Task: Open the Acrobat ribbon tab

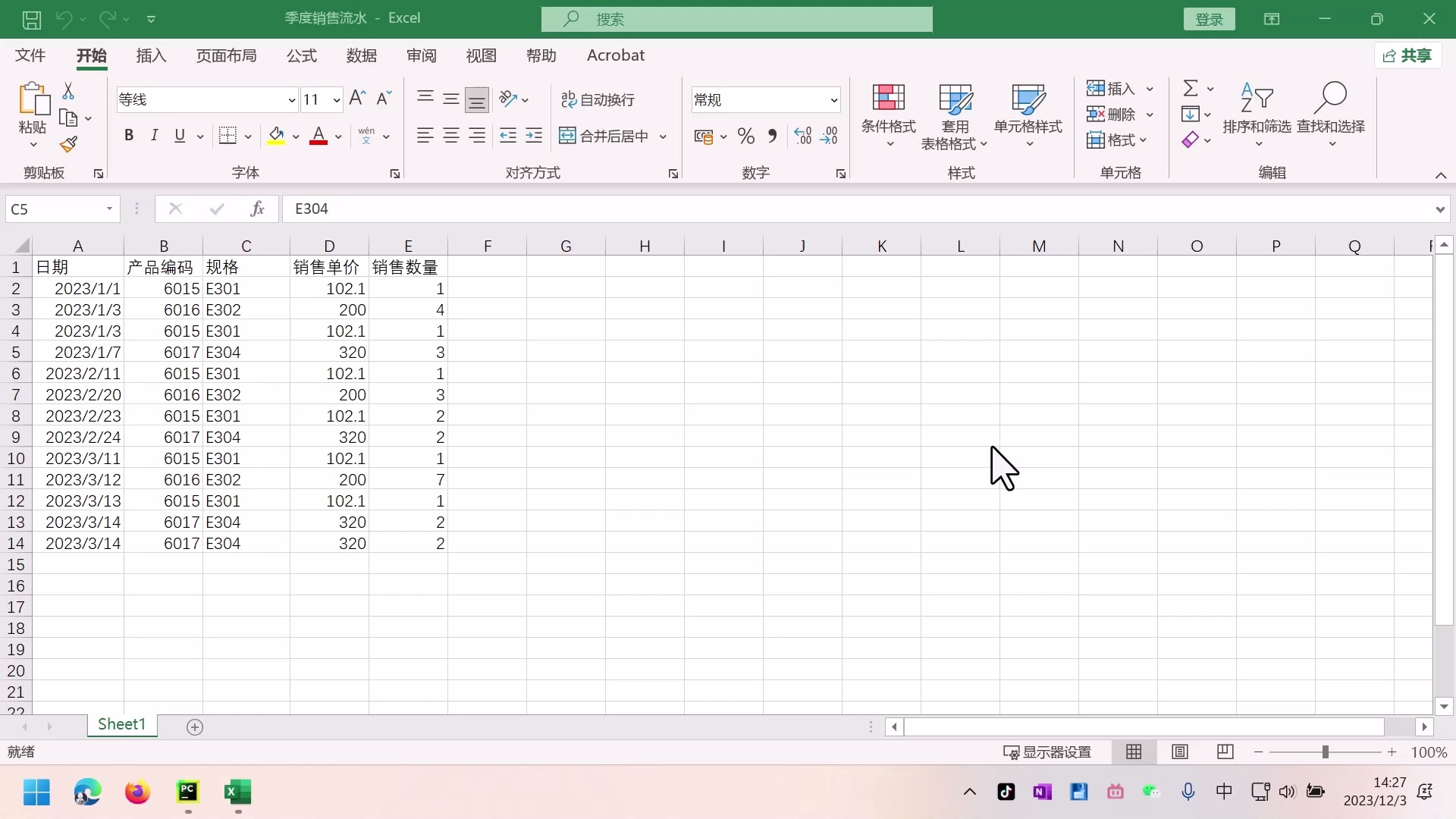Action: coord(615,55)
